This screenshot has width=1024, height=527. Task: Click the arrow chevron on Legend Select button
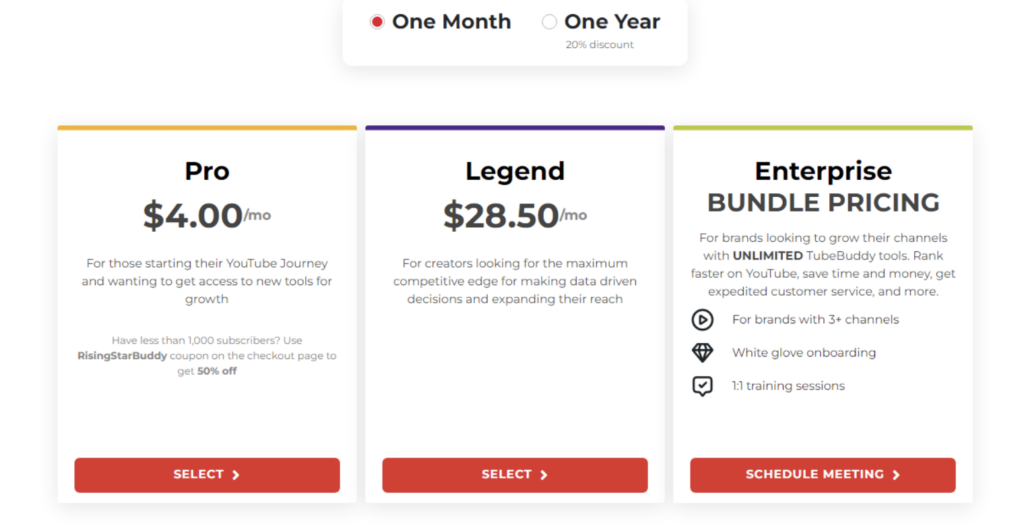pyautogui.click(x=544, y=475)
